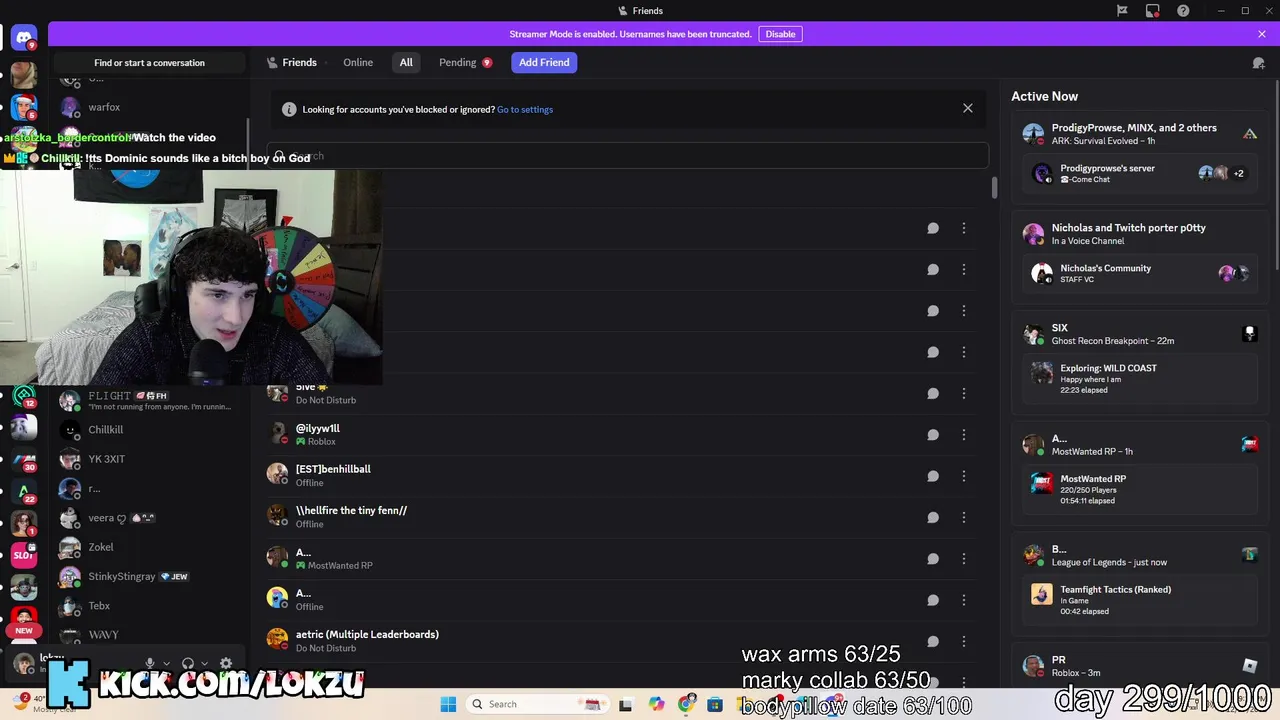Open more options for 5ive

pos(964,393)
